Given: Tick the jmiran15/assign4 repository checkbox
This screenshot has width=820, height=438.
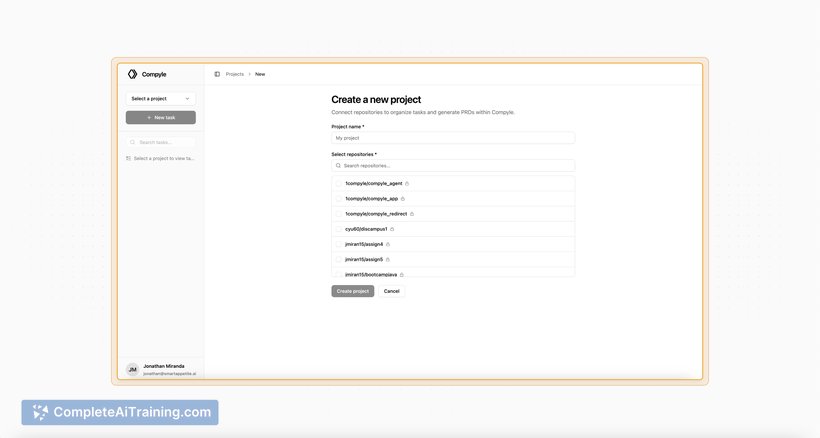Looking at the screenshot, I should (x=338, y=244).
